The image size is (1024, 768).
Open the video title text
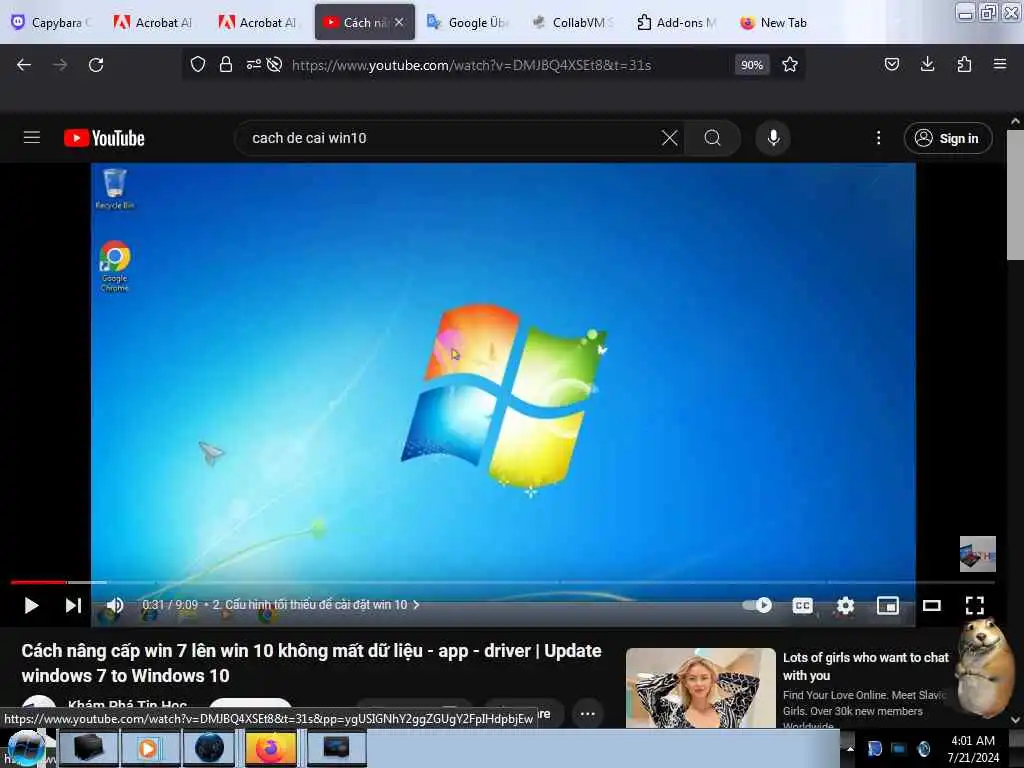(312, 663)
